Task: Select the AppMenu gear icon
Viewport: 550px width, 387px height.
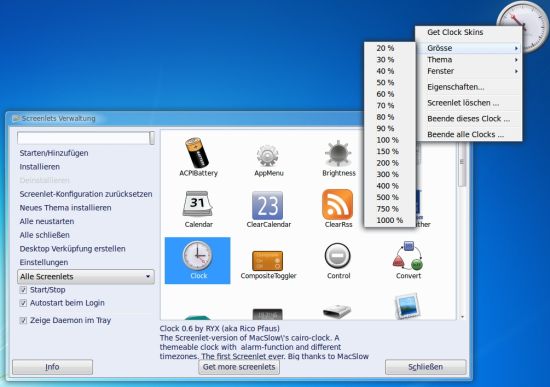Action: point(268,155)
